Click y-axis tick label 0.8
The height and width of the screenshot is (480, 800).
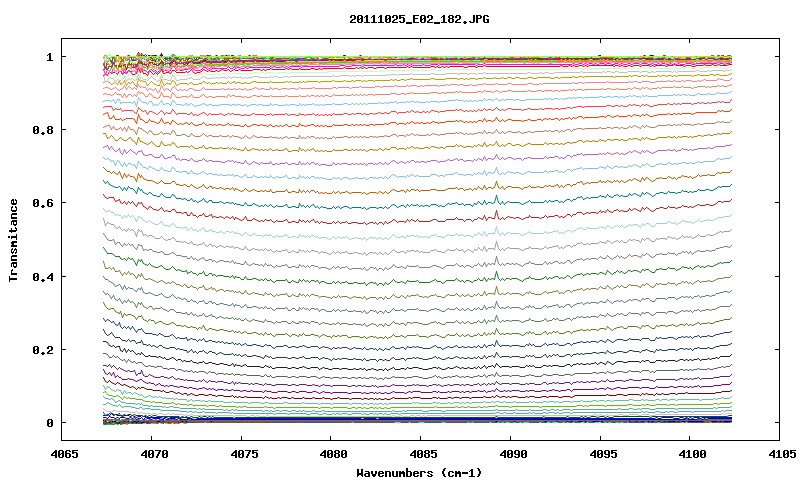43,130
